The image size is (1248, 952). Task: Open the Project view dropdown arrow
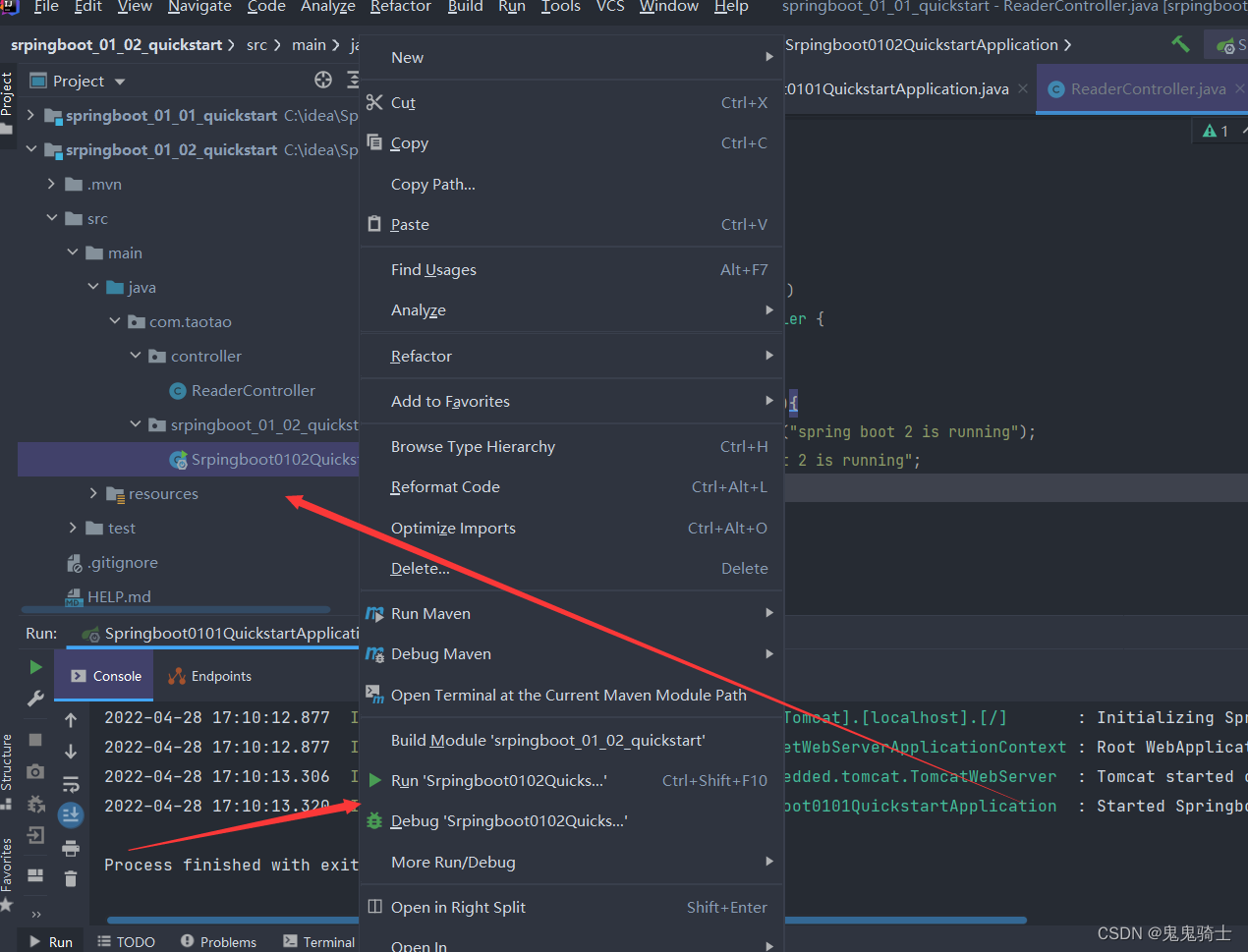[x=120, y=82]
